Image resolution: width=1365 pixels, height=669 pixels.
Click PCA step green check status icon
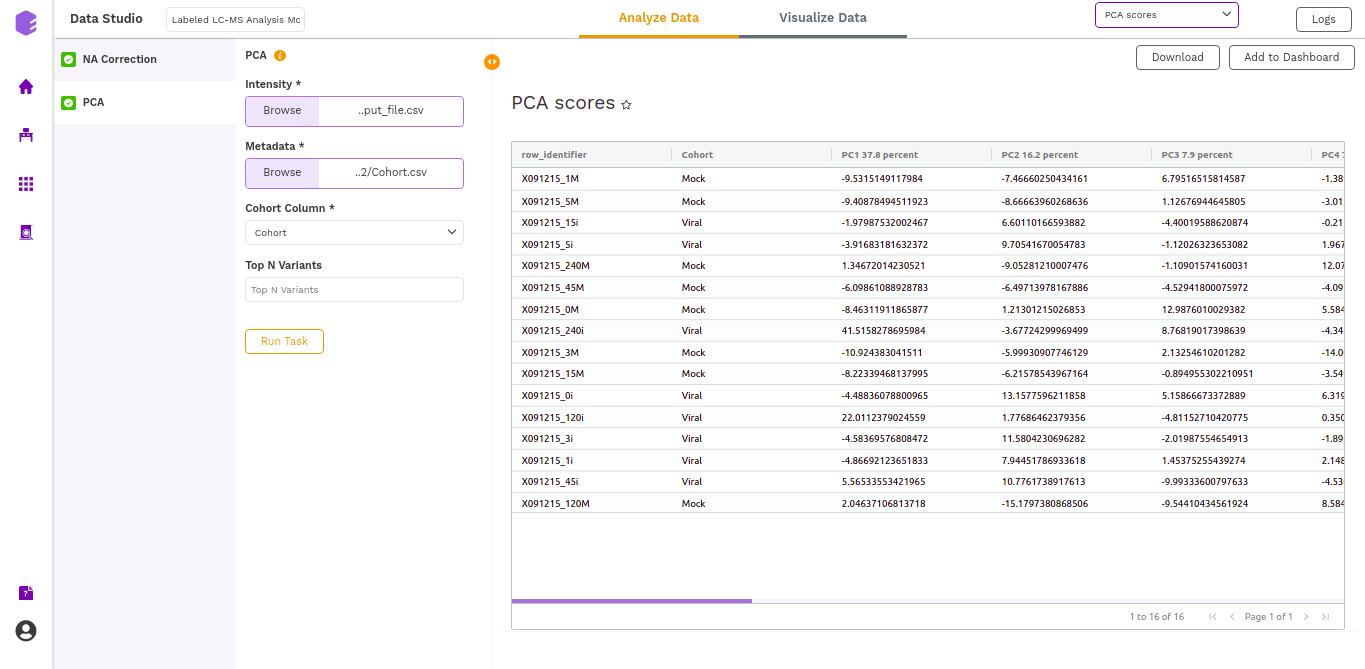pos(68,102)
